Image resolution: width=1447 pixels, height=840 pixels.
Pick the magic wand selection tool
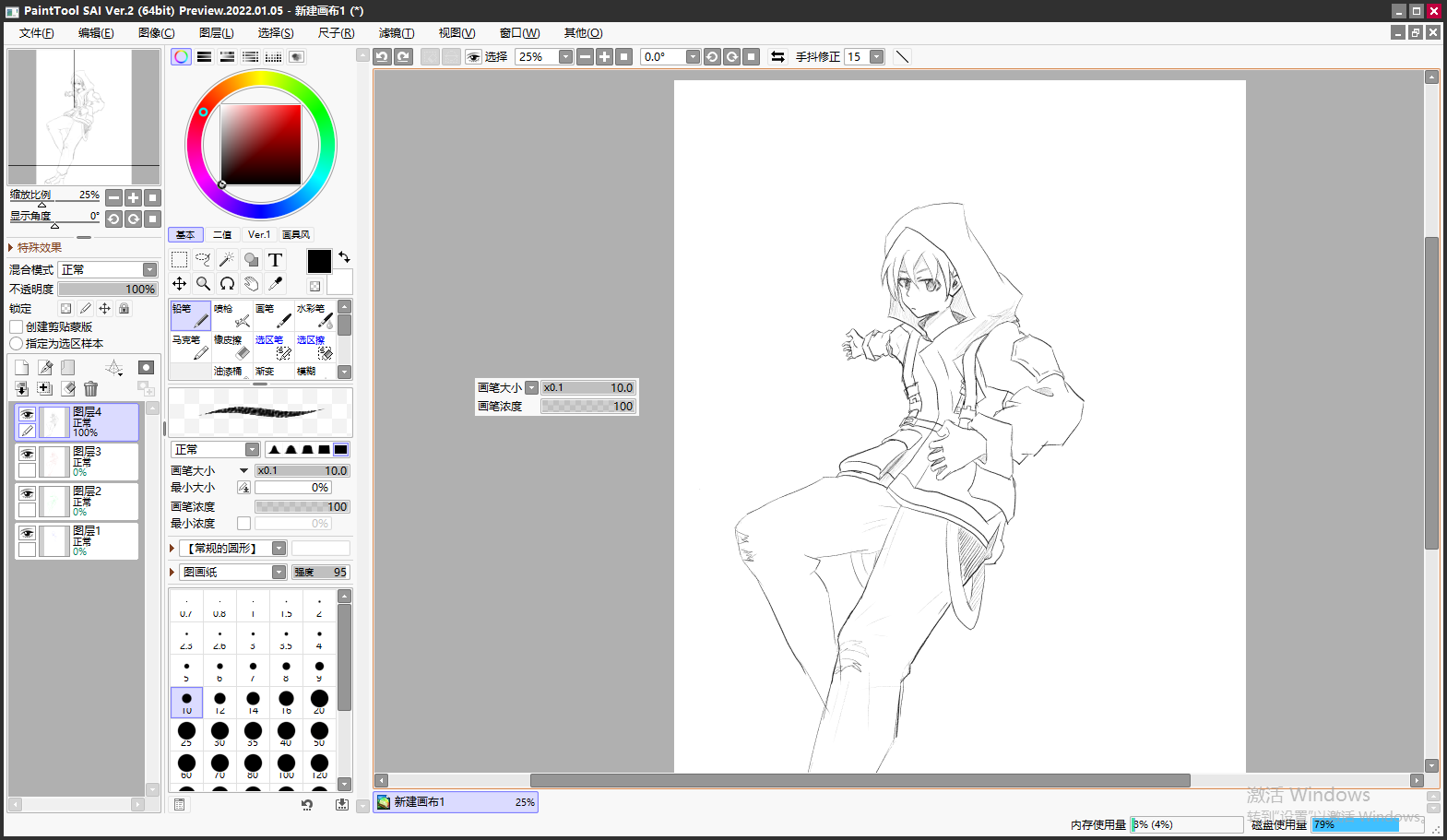227,260
